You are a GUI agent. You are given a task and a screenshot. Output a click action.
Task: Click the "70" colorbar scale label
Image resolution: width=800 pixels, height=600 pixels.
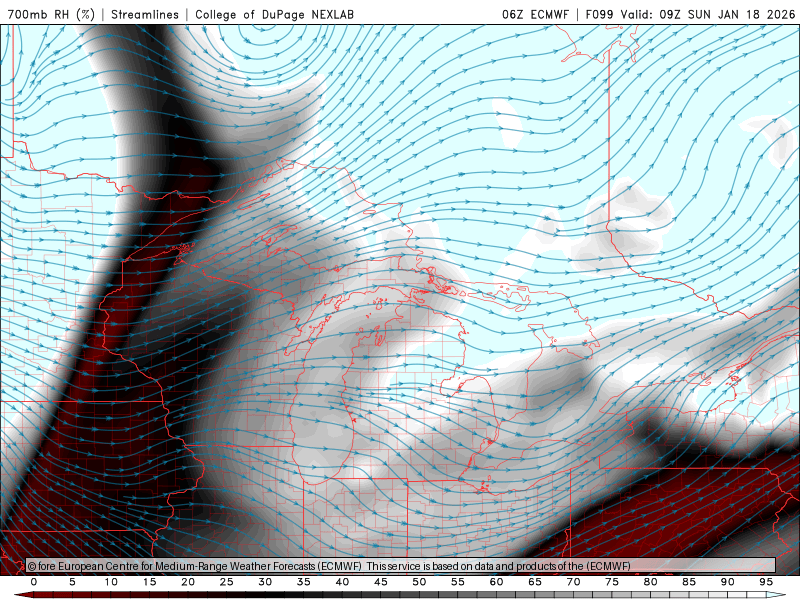coord(573,582)
